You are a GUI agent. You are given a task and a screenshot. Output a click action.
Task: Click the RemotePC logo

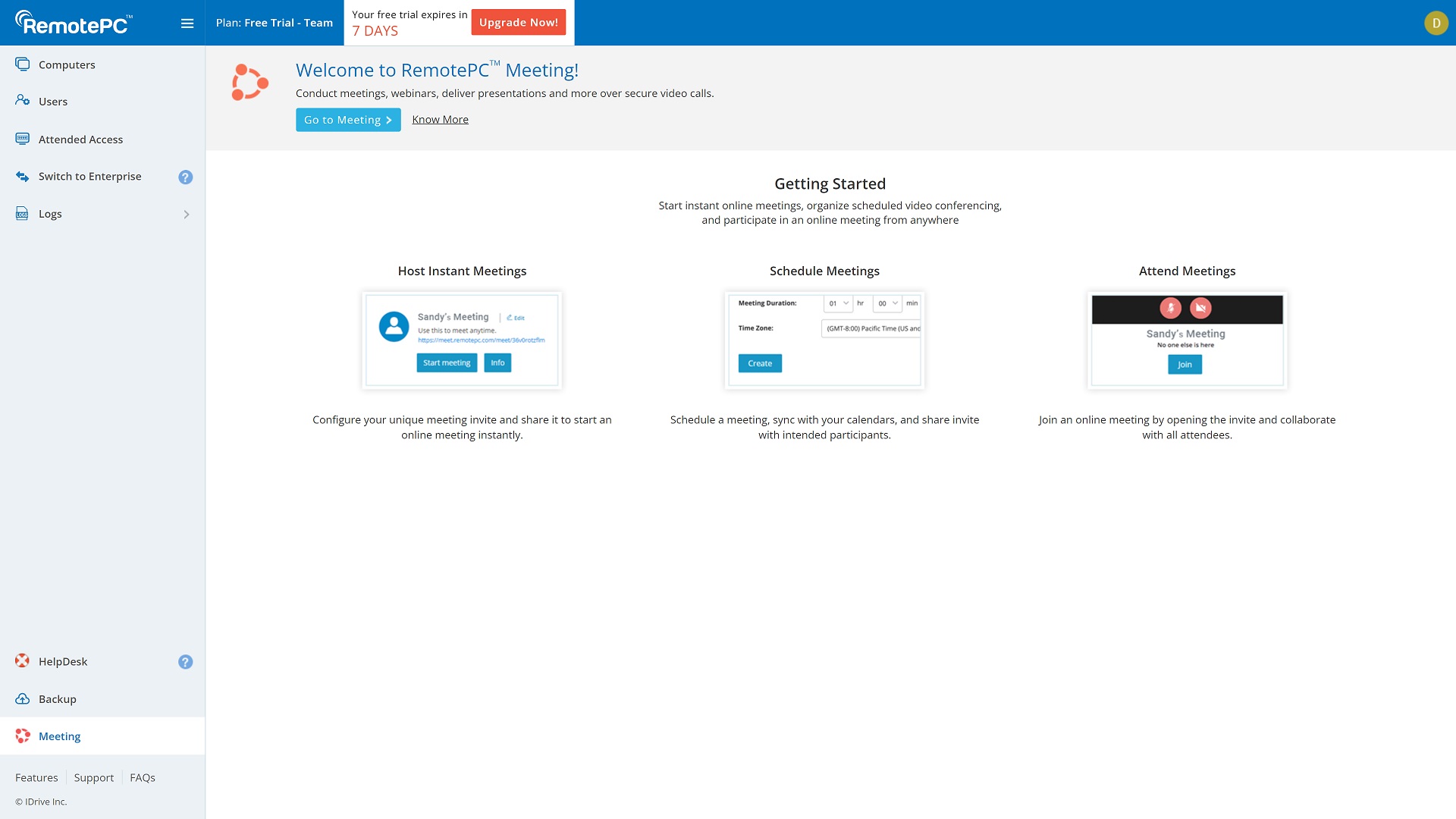(74, 23)
